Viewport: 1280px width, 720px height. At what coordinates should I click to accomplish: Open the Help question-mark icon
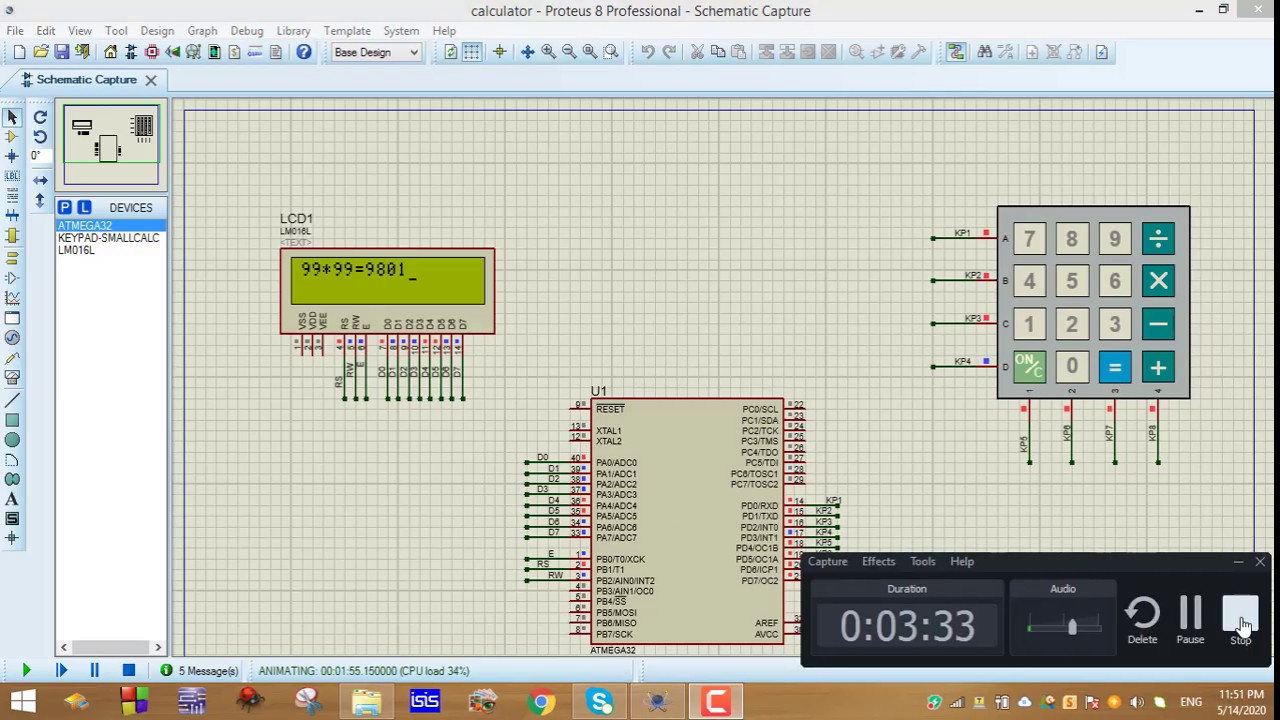point(303,52)
